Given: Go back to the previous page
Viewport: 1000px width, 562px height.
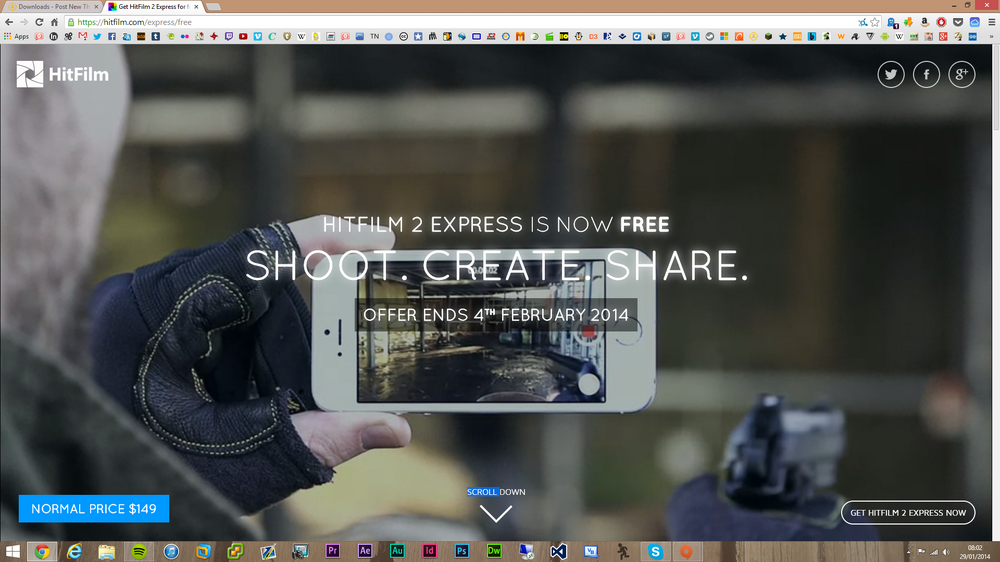Looking at the screenshot, I should pyautogui.click(x=9, y=22).
